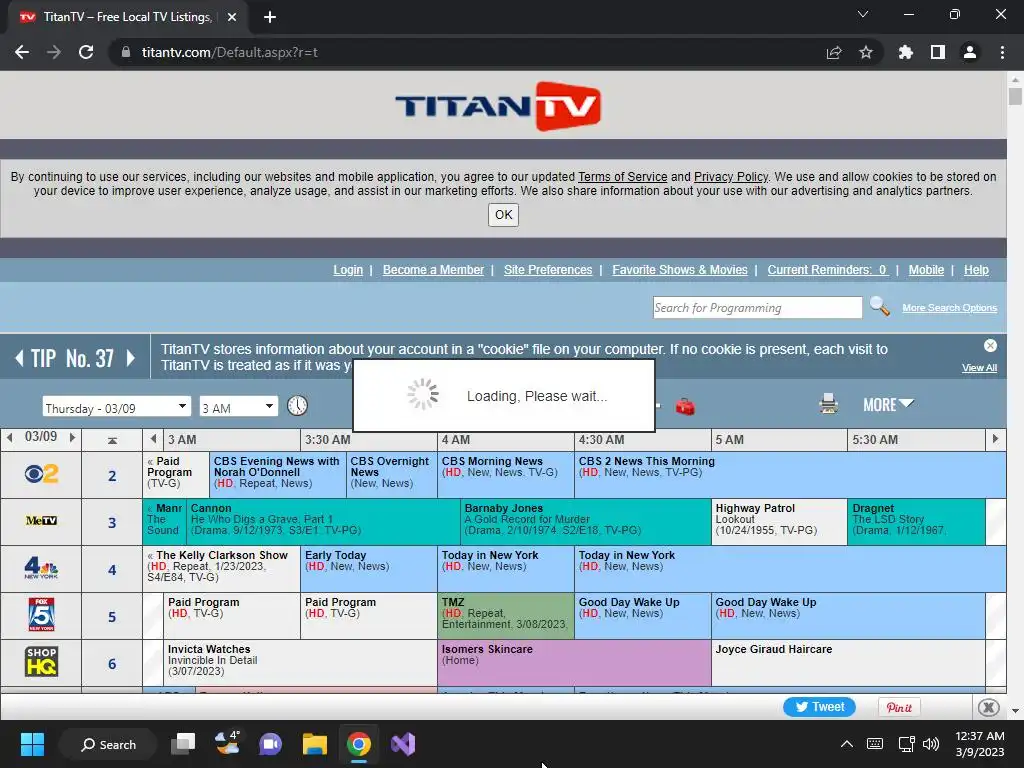Open More Search Options
Screen dimensions: 1024x768
tap(950, 308)
